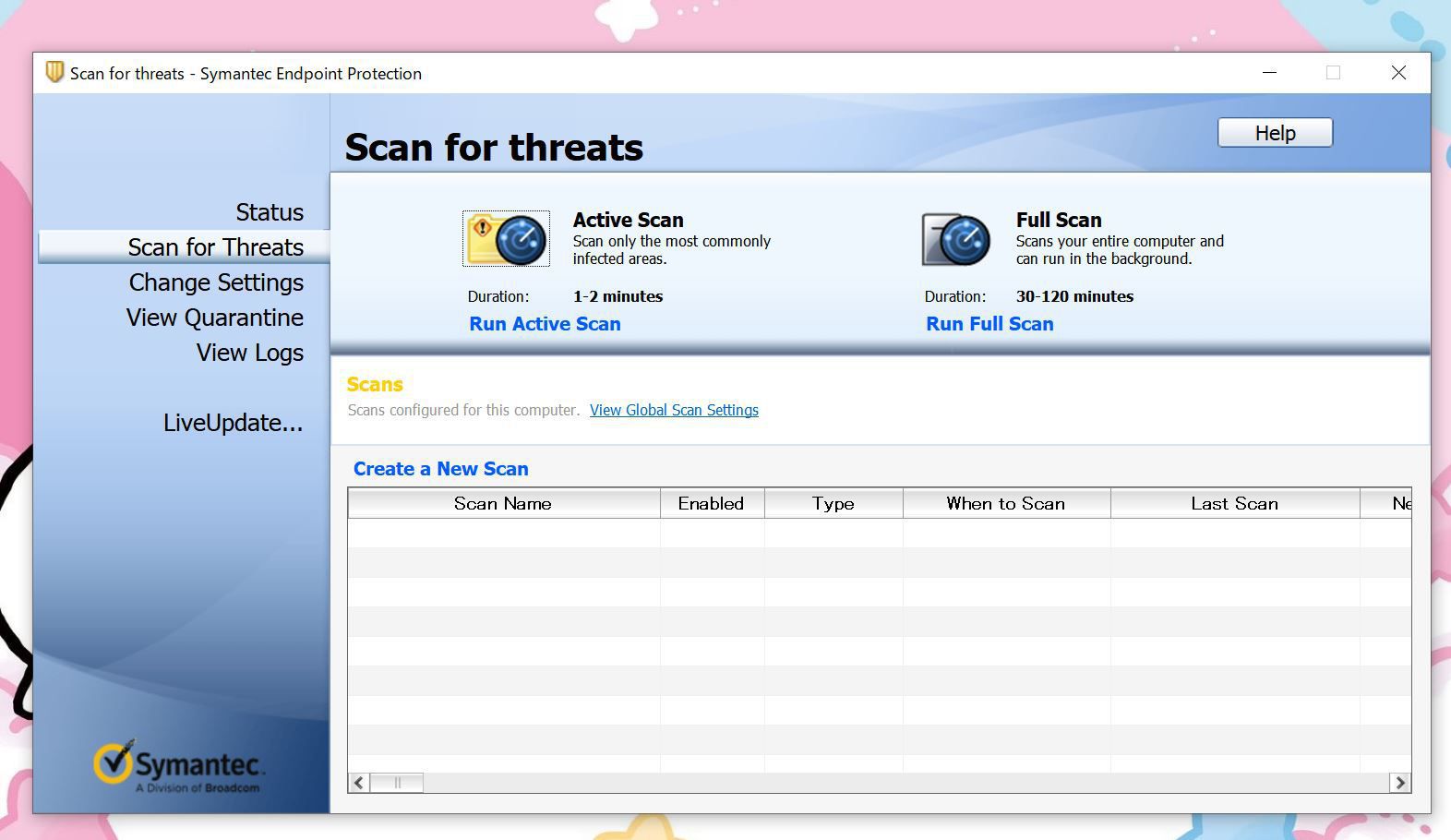Screen dimensions: 1451x840
Task: Click the Symantec shield icon in title bar
Action: tap(54, 72)
